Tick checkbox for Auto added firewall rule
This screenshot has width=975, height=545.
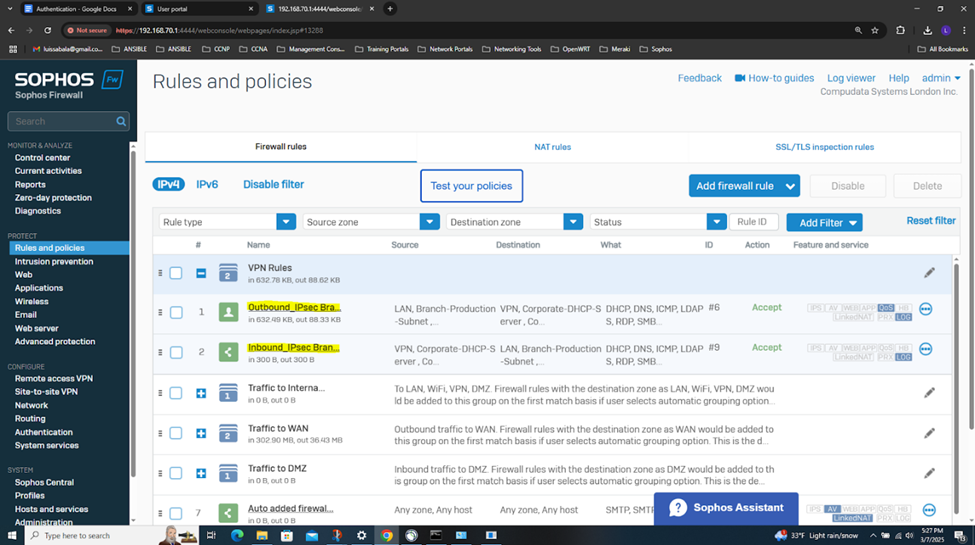pos(176,513)
